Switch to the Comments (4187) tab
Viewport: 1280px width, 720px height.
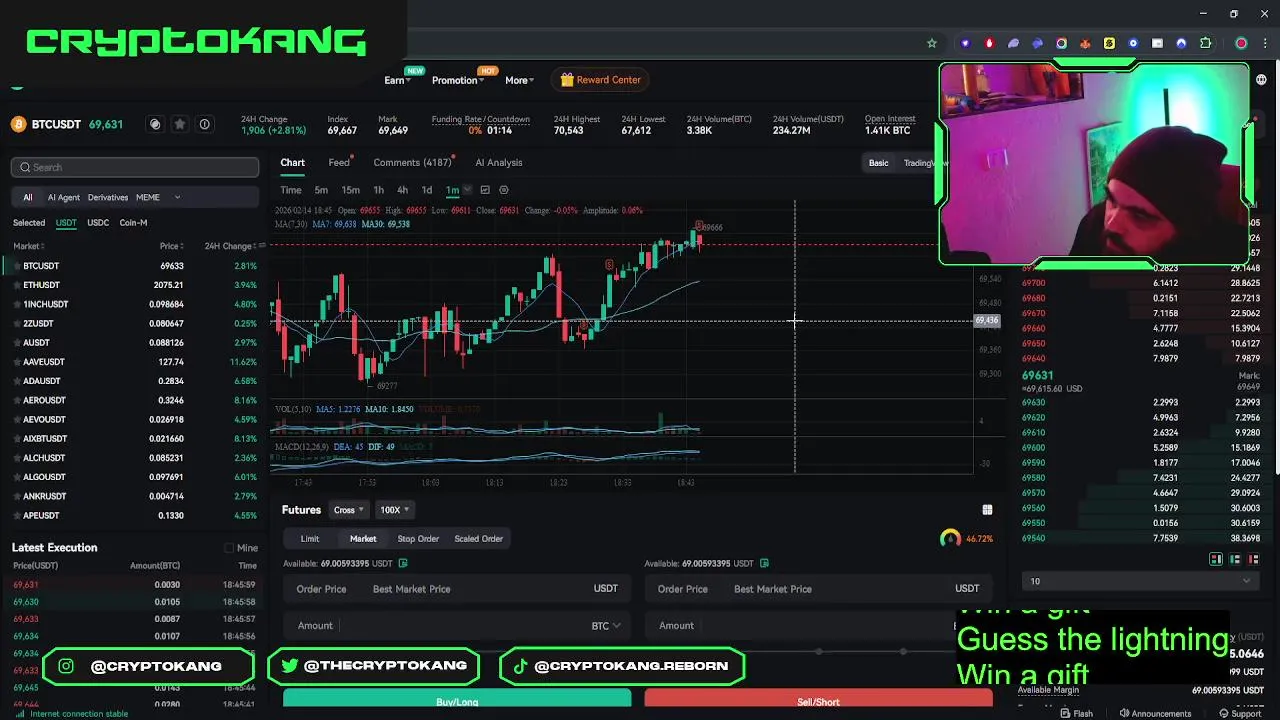pos(412,163)
